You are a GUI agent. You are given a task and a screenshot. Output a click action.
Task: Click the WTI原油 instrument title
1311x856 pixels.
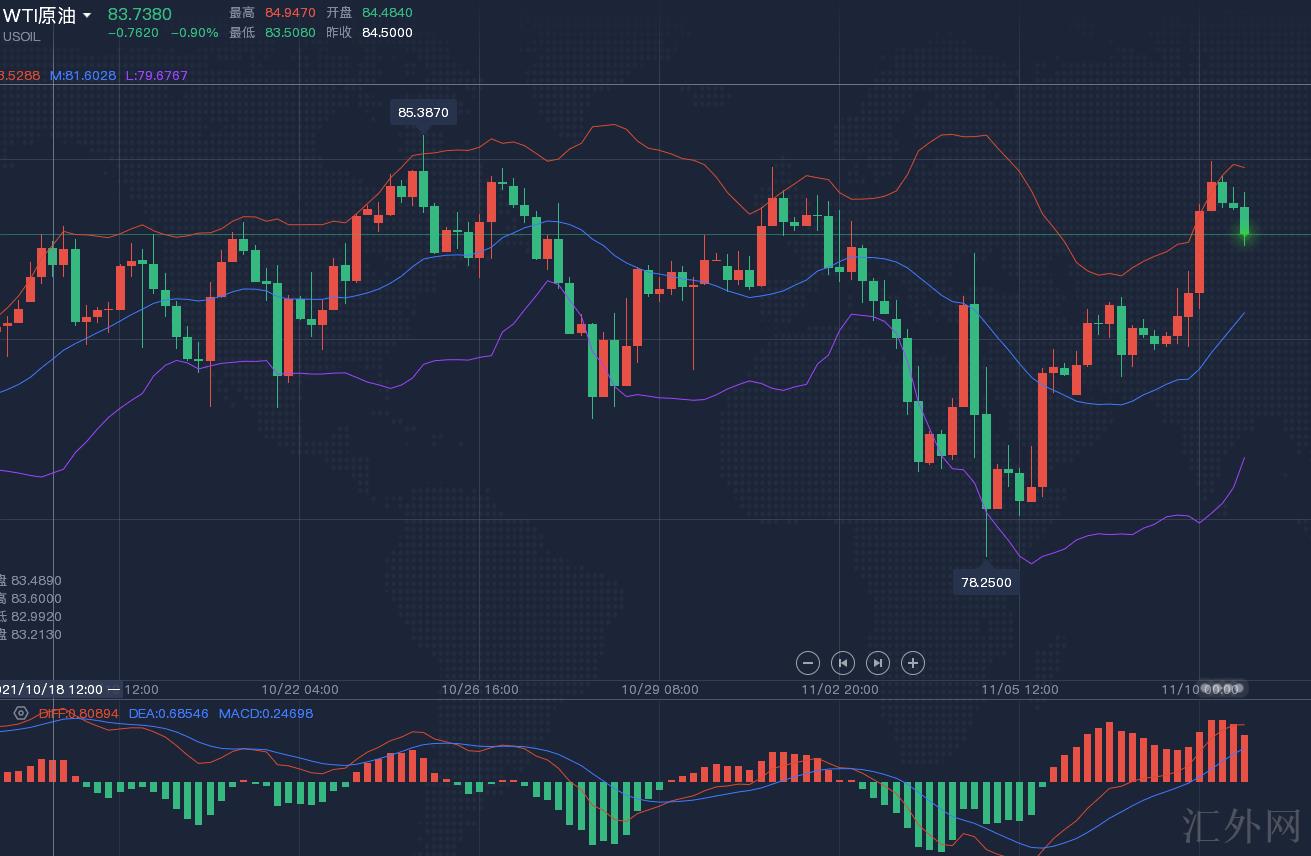39,15
